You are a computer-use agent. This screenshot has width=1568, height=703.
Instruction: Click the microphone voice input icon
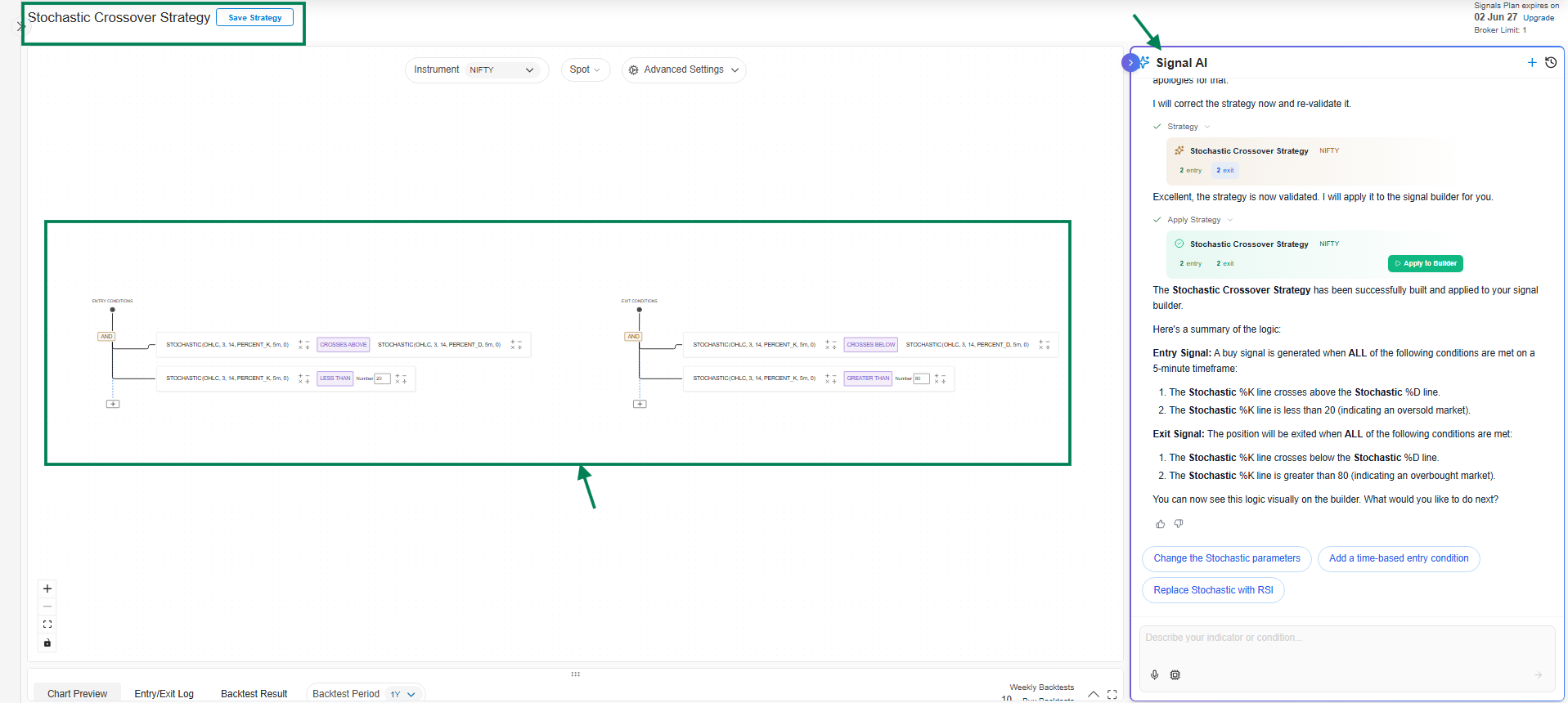(x=1154, y=675)
